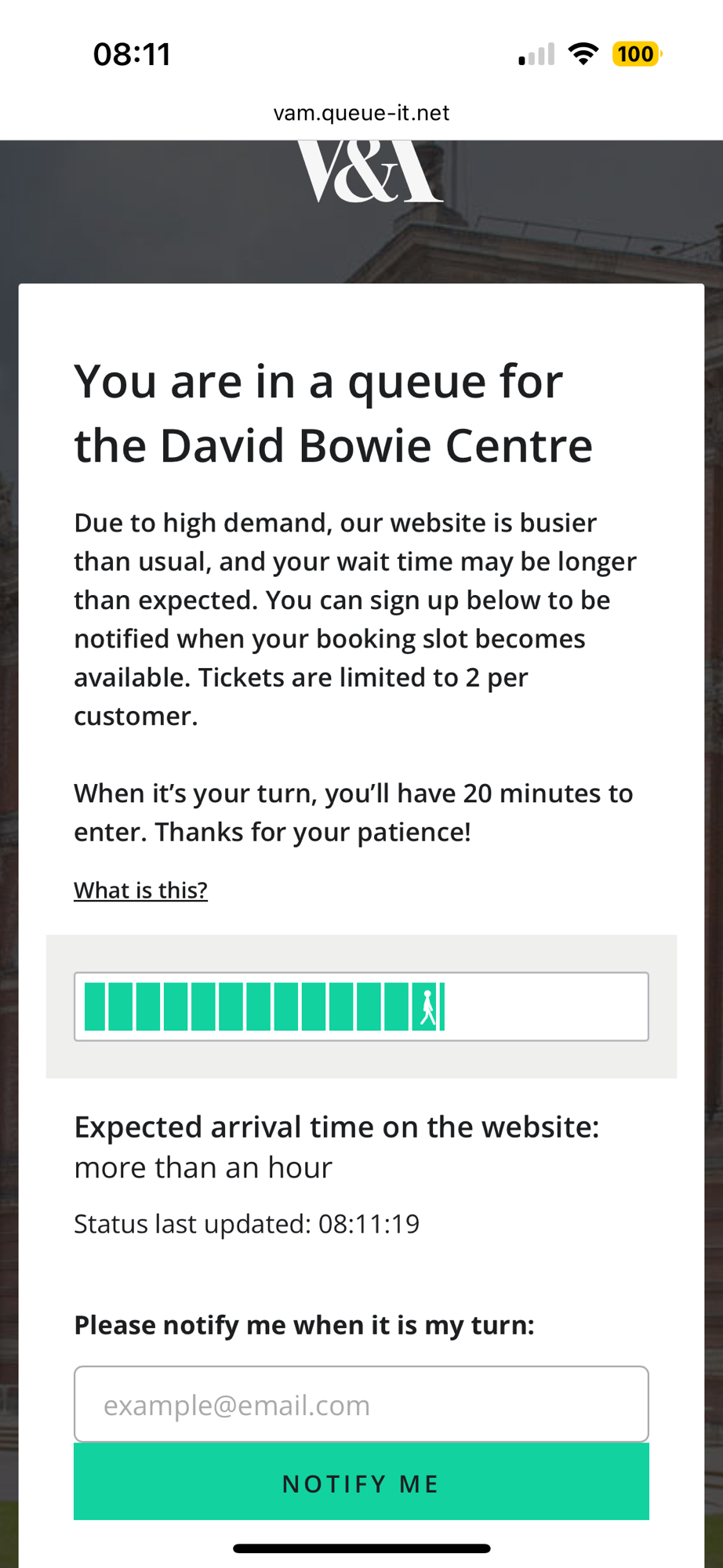The image size is (723, 1568).
Task: Tap the "more than an hour" estimate
Action: (203, 1168)
